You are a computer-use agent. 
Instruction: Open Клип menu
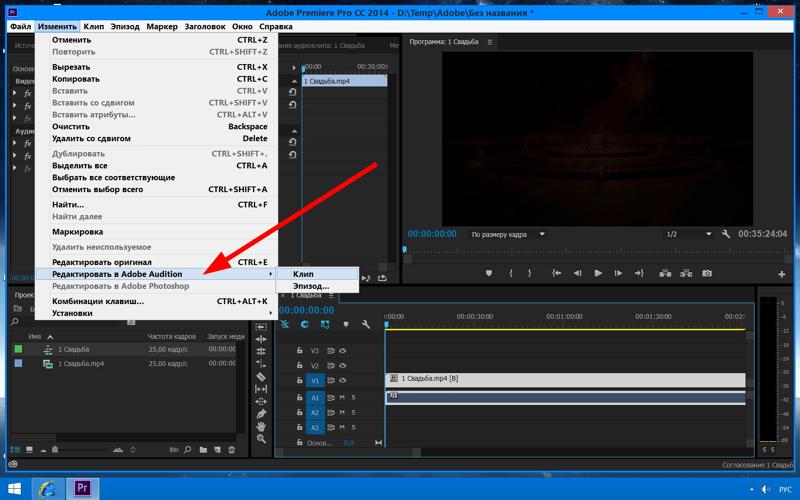94,26
